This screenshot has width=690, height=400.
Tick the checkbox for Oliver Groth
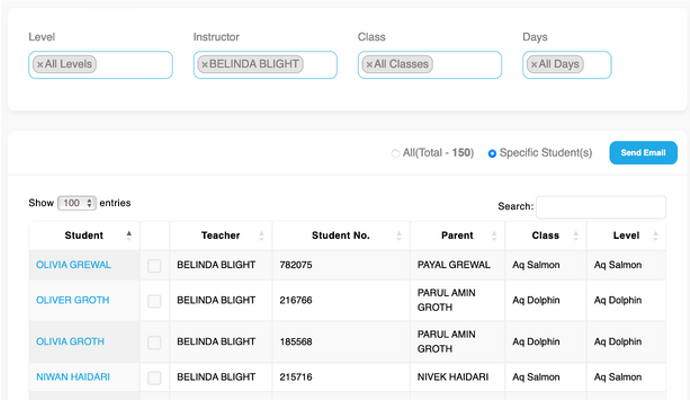pos(154,301)
